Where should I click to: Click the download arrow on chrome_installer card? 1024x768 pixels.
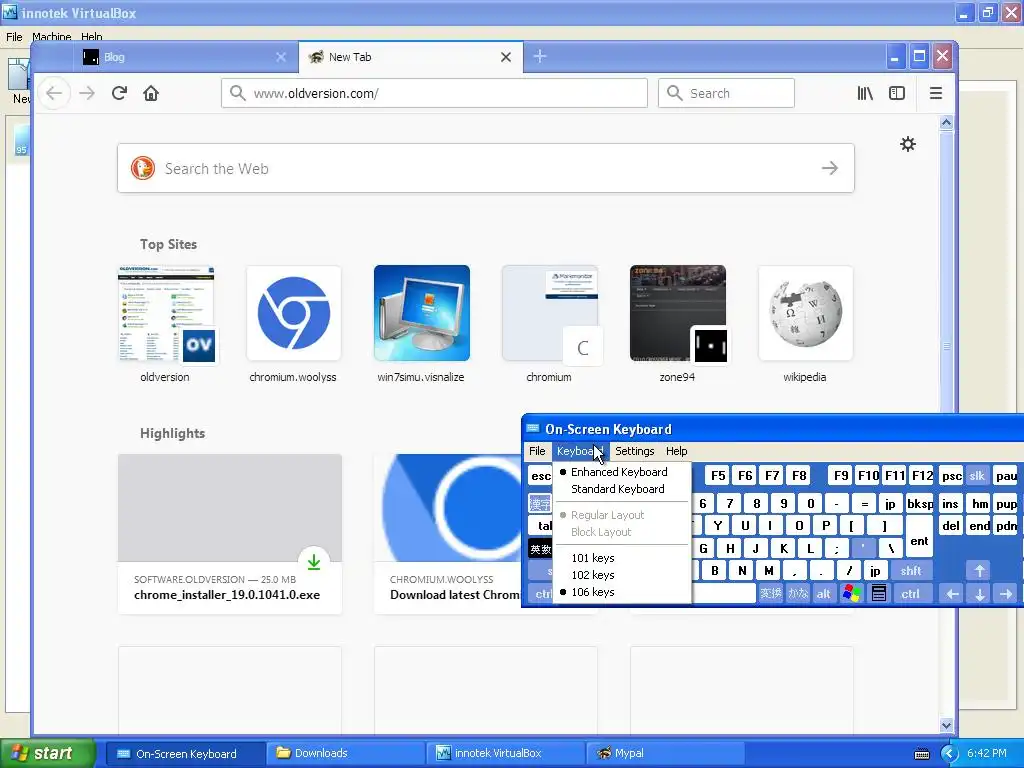tap(313, 562)
